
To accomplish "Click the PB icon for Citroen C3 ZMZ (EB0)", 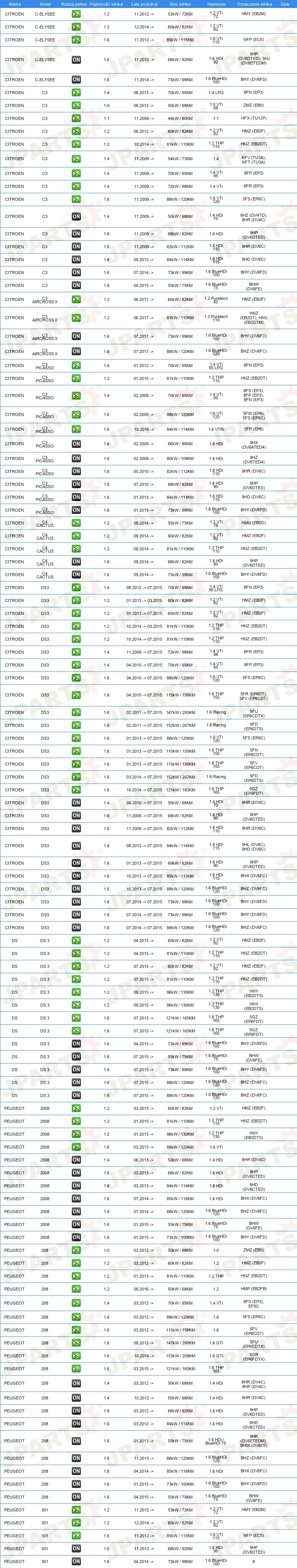I will pos(76,105).
